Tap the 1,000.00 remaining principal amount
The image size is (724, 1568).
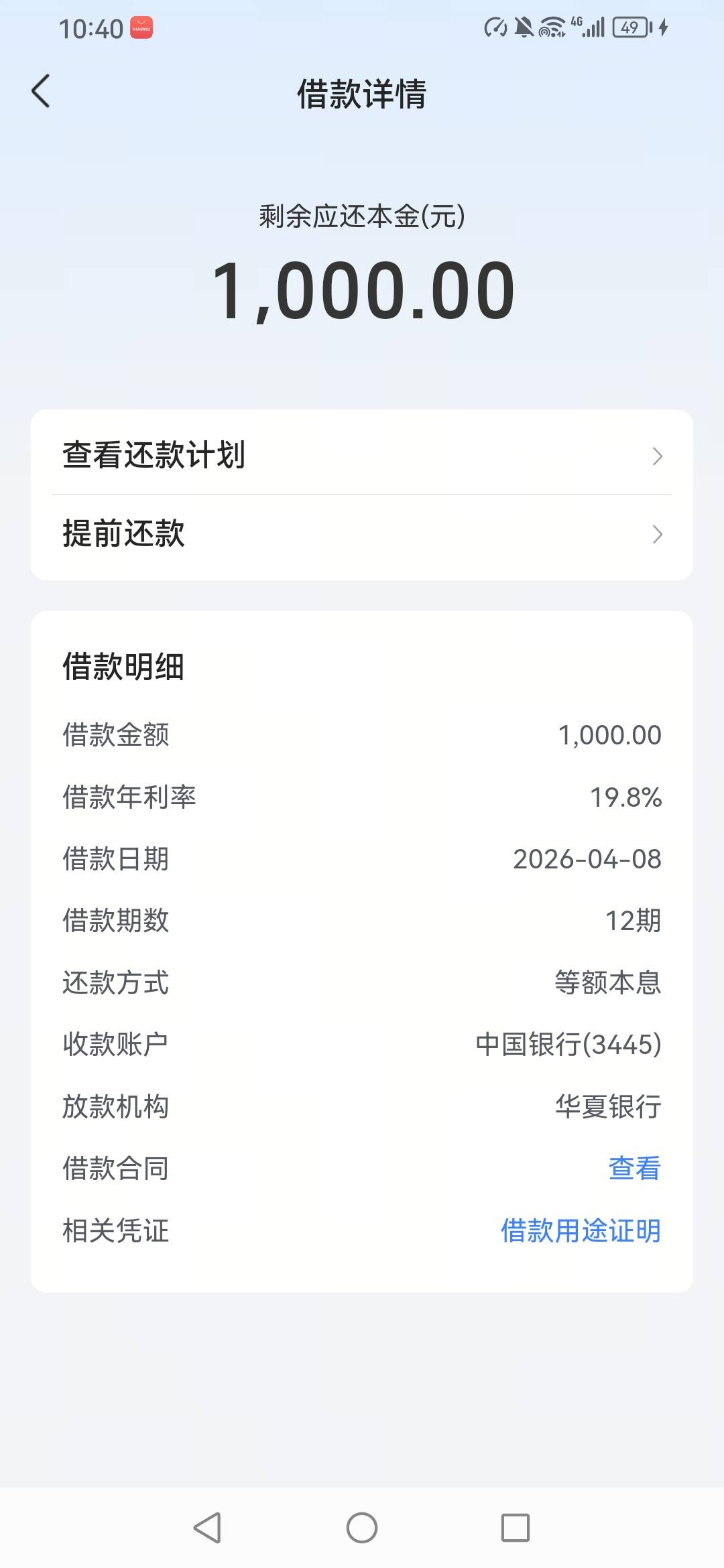click(x=362, y=291)
